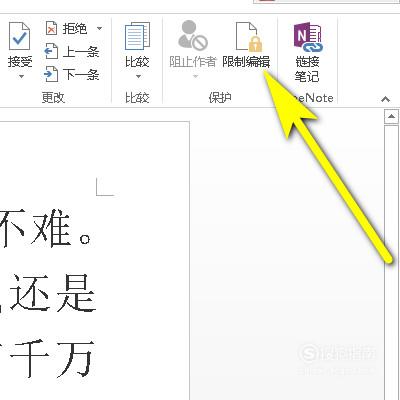
Task: Click the Block Authors (阻止作者) icon
Action: pyautogui.click(x=192, y=35)
